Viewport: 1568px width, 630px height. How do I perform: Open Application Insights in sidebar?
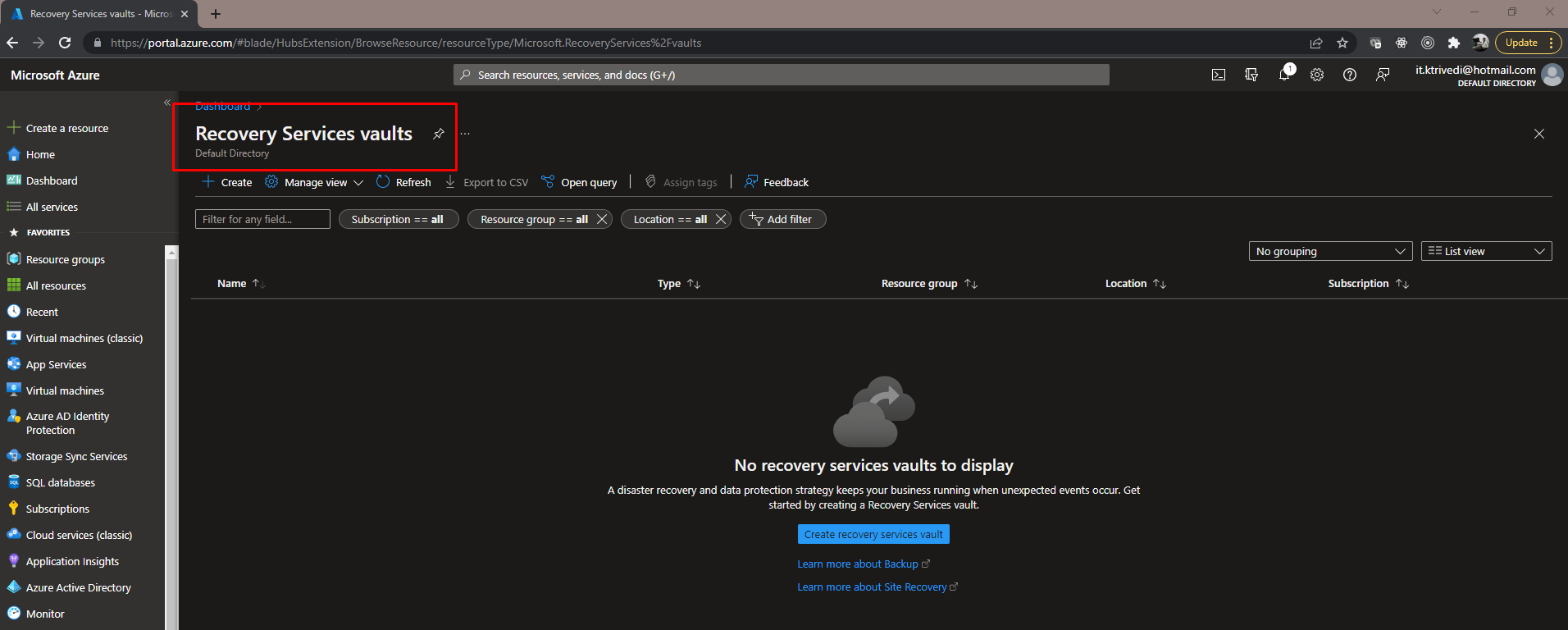click(x=72, y=561)
